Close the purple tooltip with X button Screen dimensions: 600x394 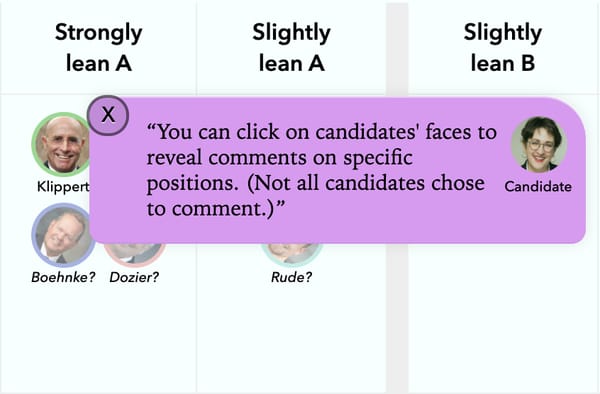(108, 115)
